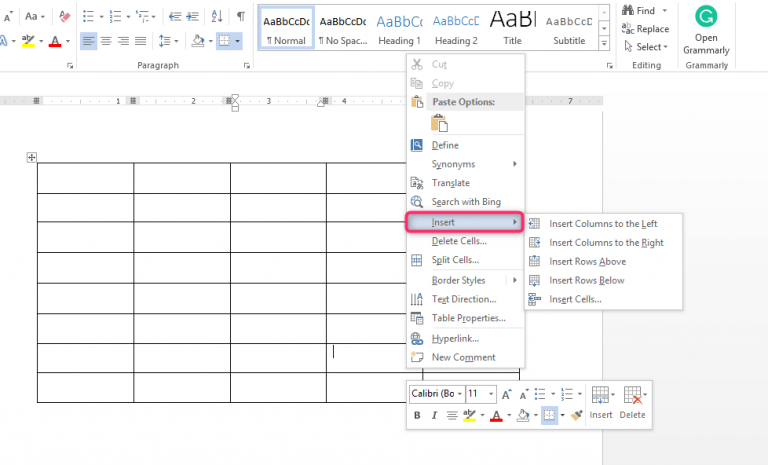Open Grammarly from the ribbon
Image resolution: width=768 pixels, height=465 pixels.
pyautogui.click(x=706, y=30)
